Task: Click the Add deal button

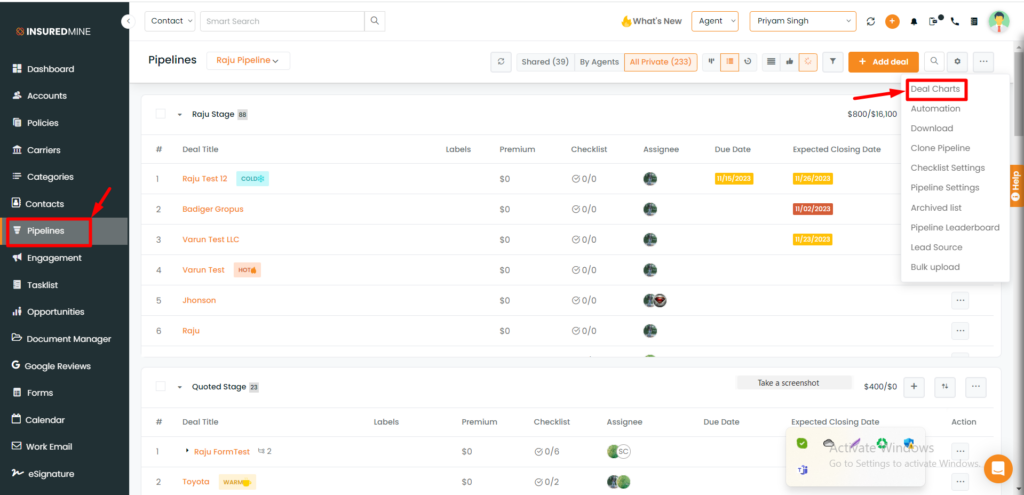Action: 884,61
